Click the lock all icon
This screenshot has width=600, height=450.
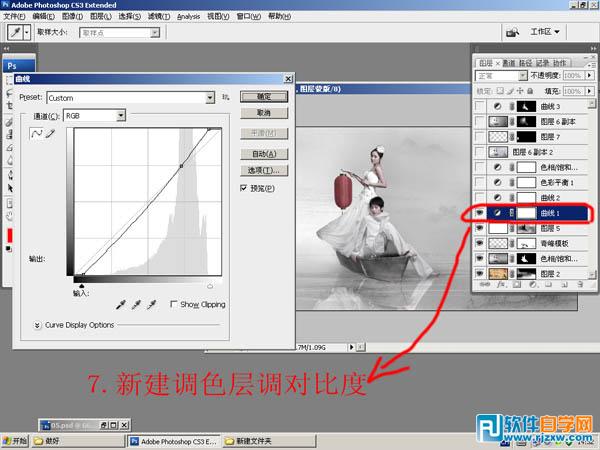click(x=530, y=91)
